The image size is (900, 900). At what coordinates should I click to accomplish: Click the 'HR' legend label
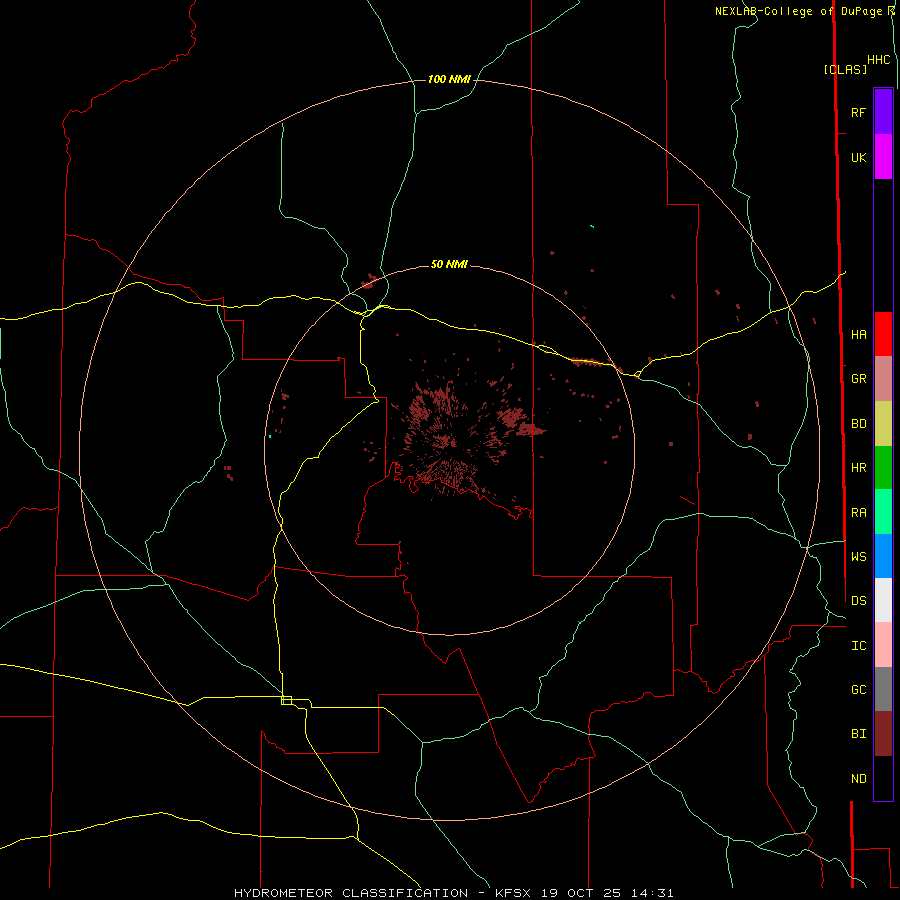(859, 468)
